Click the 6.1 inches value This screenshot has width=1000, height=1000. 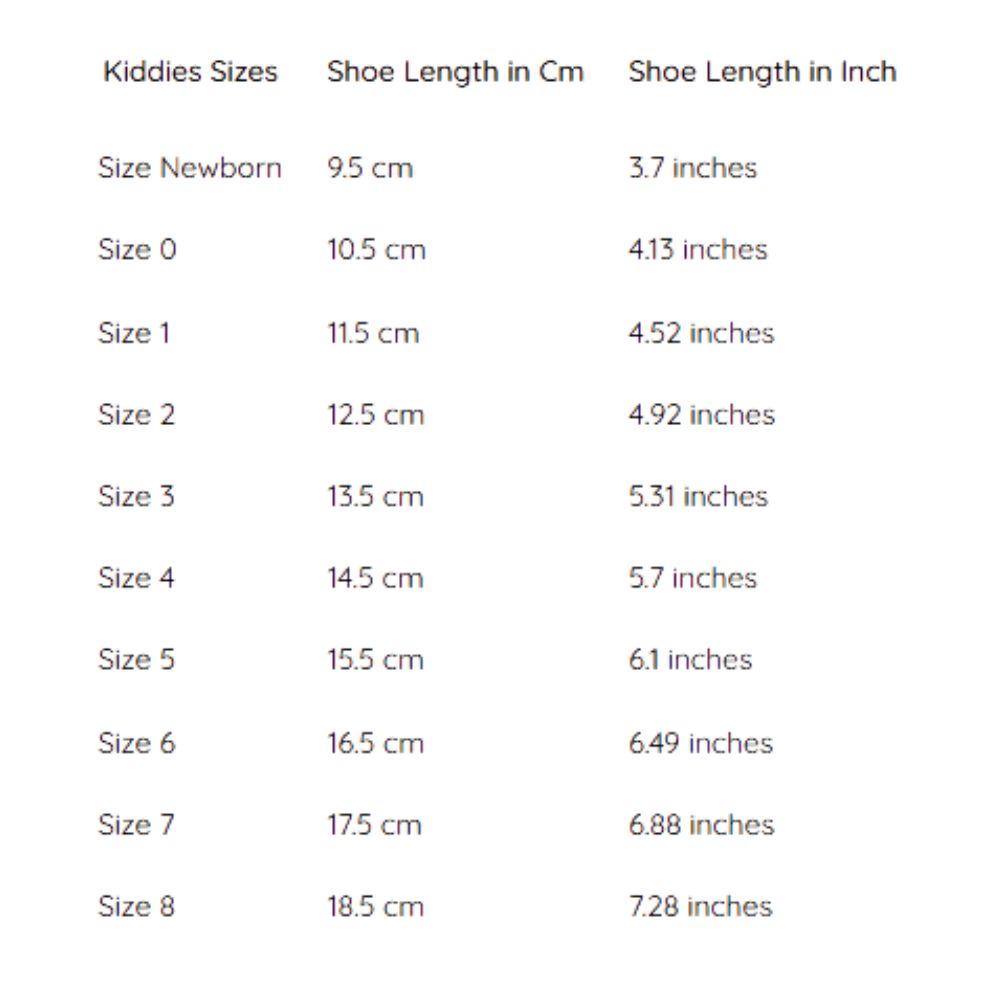click(690, 660)
